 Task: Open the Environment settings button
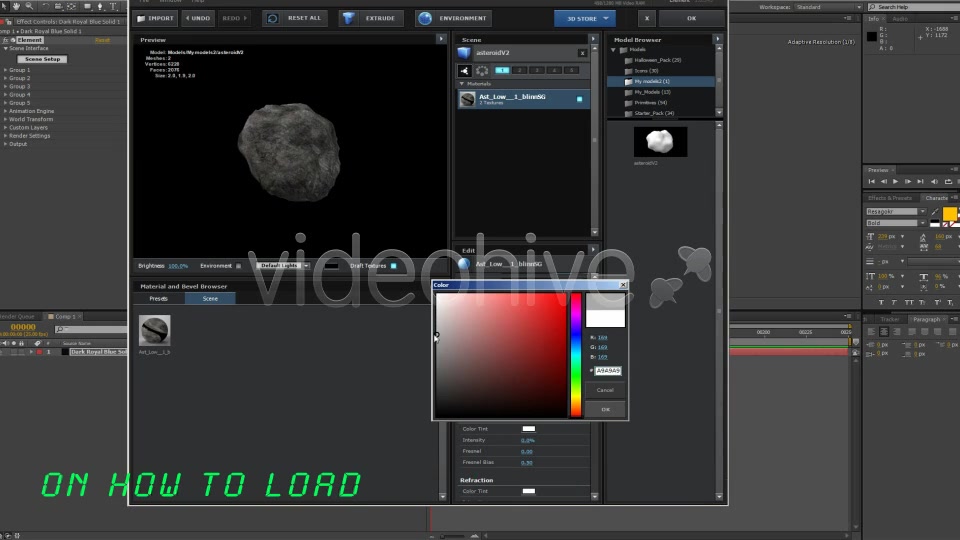pyautogui.click(x=454, y=18)
